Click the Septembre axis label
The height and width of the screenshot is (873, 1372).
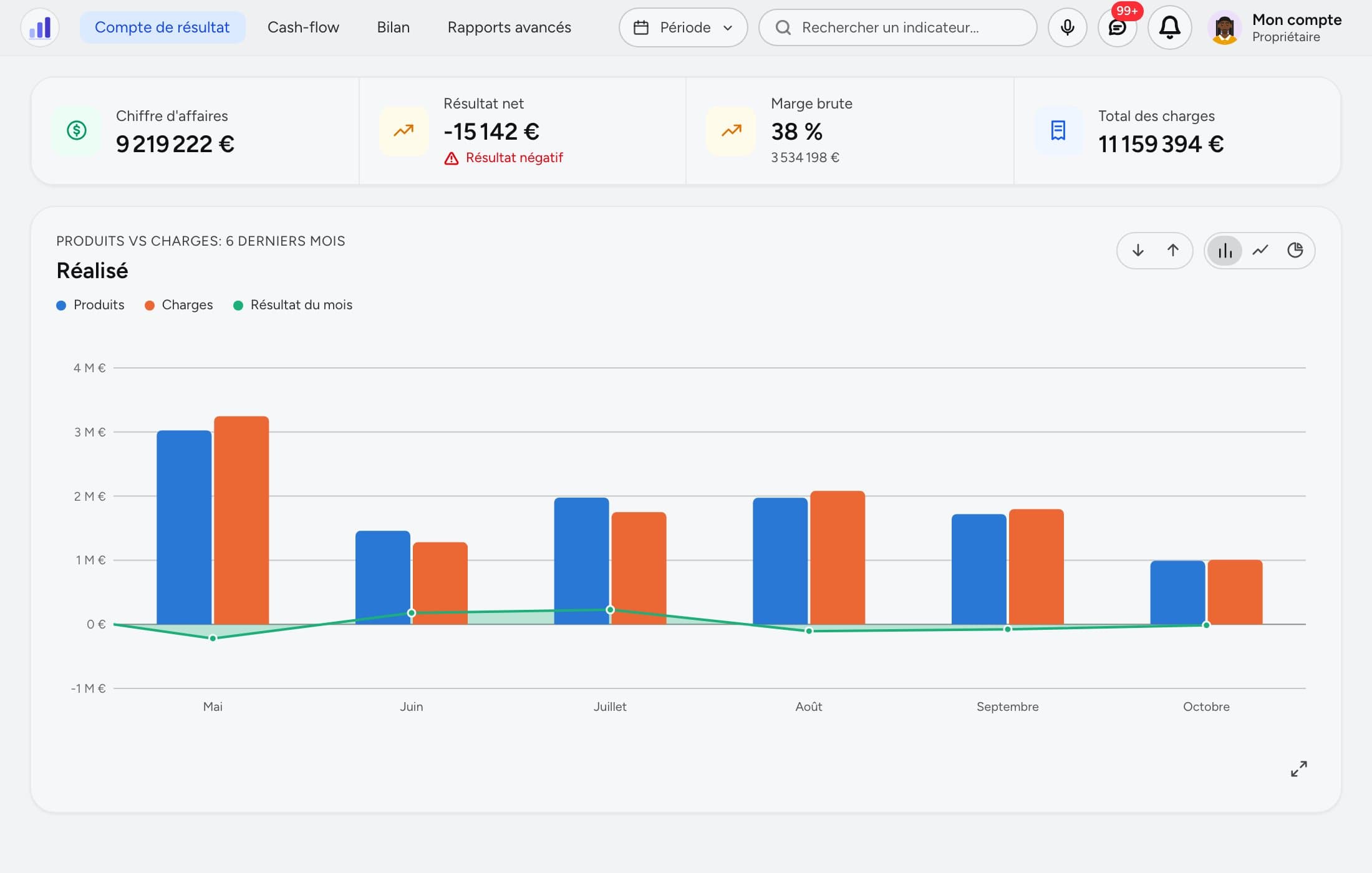[x=1007, y=707]
